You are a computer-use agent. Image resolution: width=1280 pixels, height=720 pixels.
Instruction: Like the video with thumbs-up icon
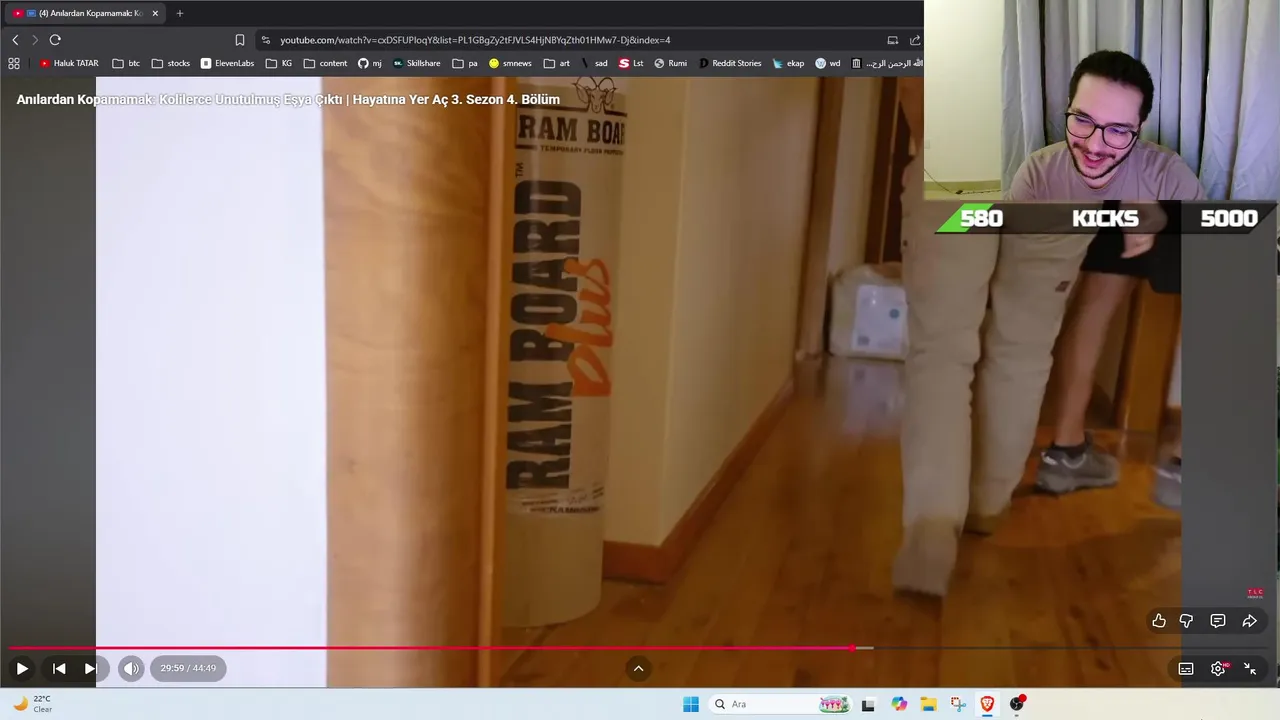tap(1158, 621)
